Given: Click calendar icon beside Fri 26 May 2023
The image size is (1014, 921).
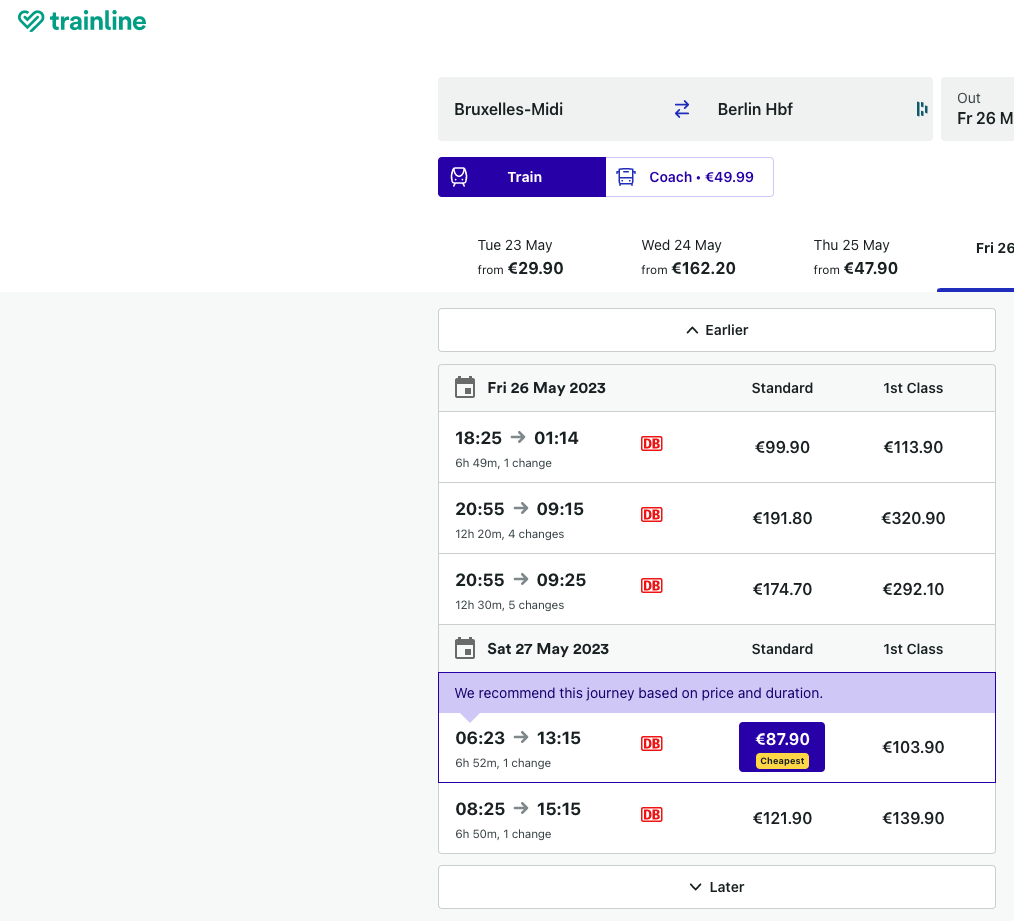Looking at the screenshot, I should point(465,388).
